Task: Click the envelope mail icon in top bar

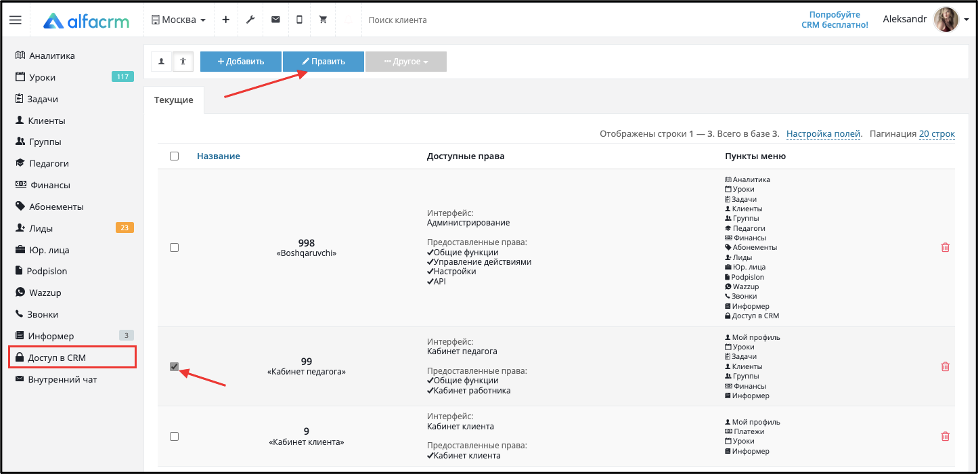Action: 275,20
